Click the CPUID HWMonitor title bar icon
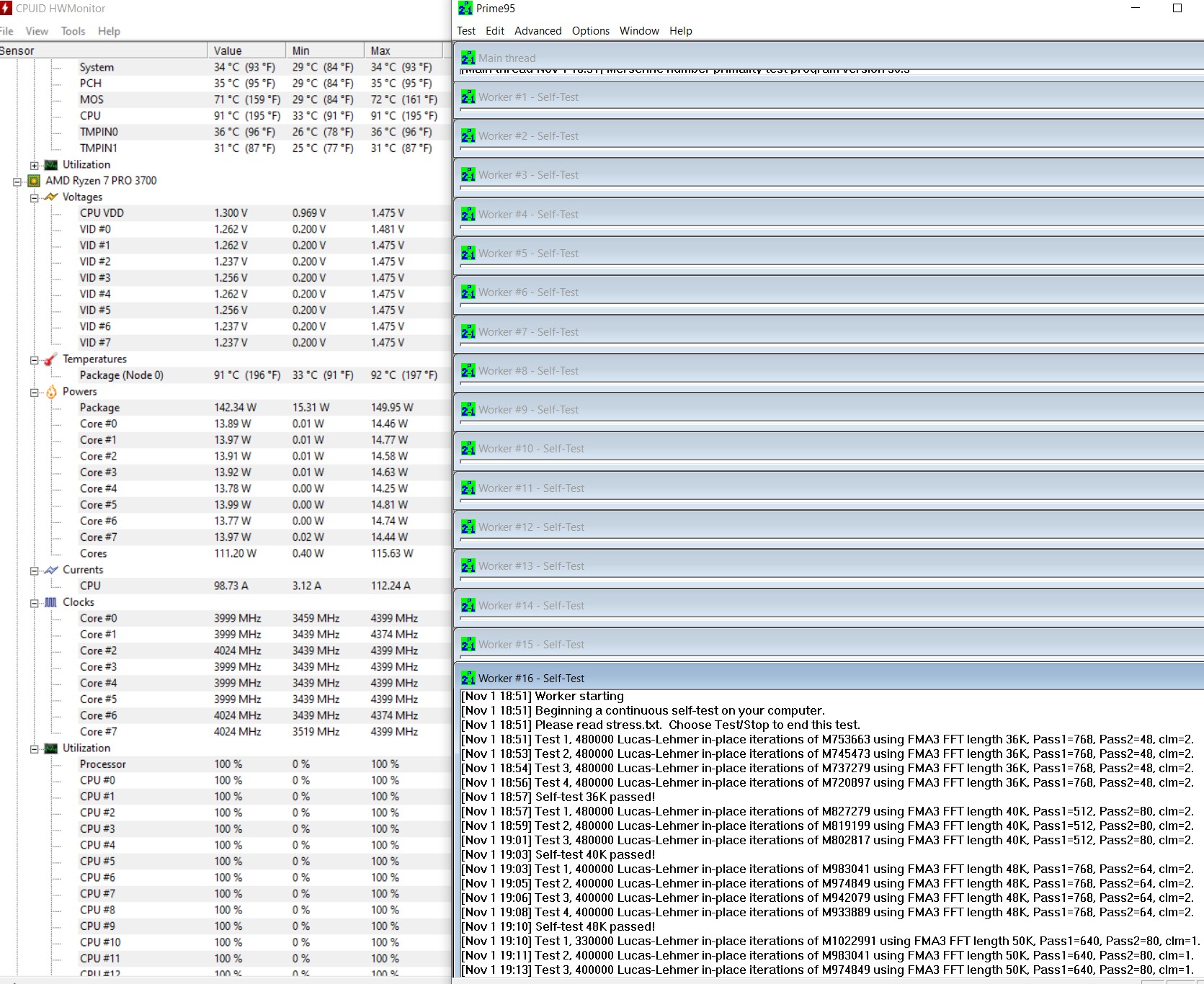Screen dimensions: 1204x984 pos(6,8)
